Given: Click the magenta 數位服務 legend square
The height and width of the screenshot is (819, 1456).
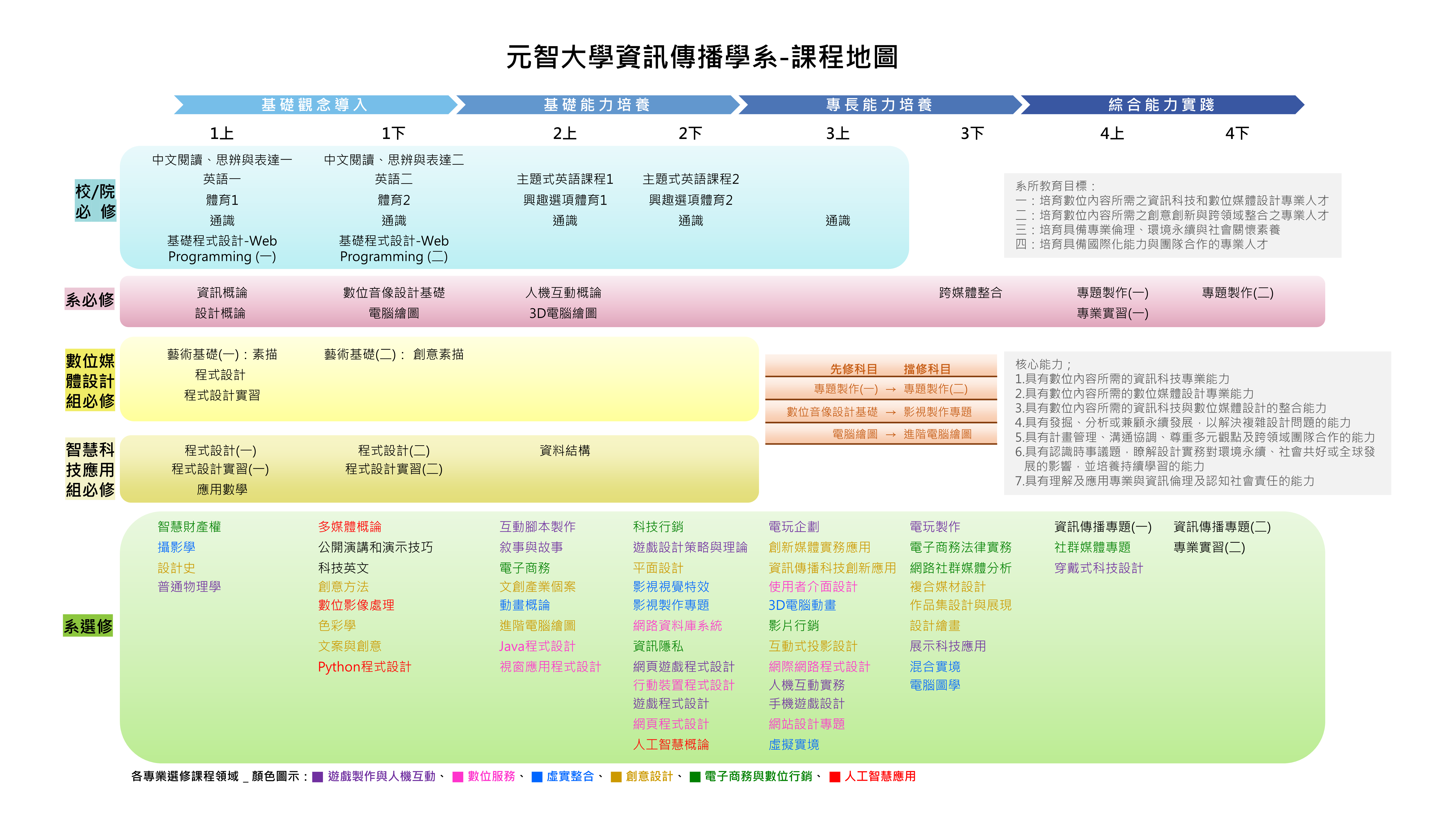Looking at the screenshot, I should pos(458,777).
